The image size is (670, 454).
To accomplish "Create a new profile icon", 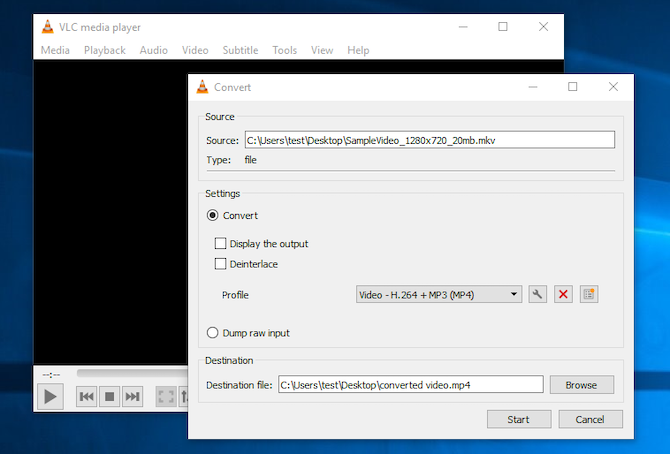I will 589,295.
